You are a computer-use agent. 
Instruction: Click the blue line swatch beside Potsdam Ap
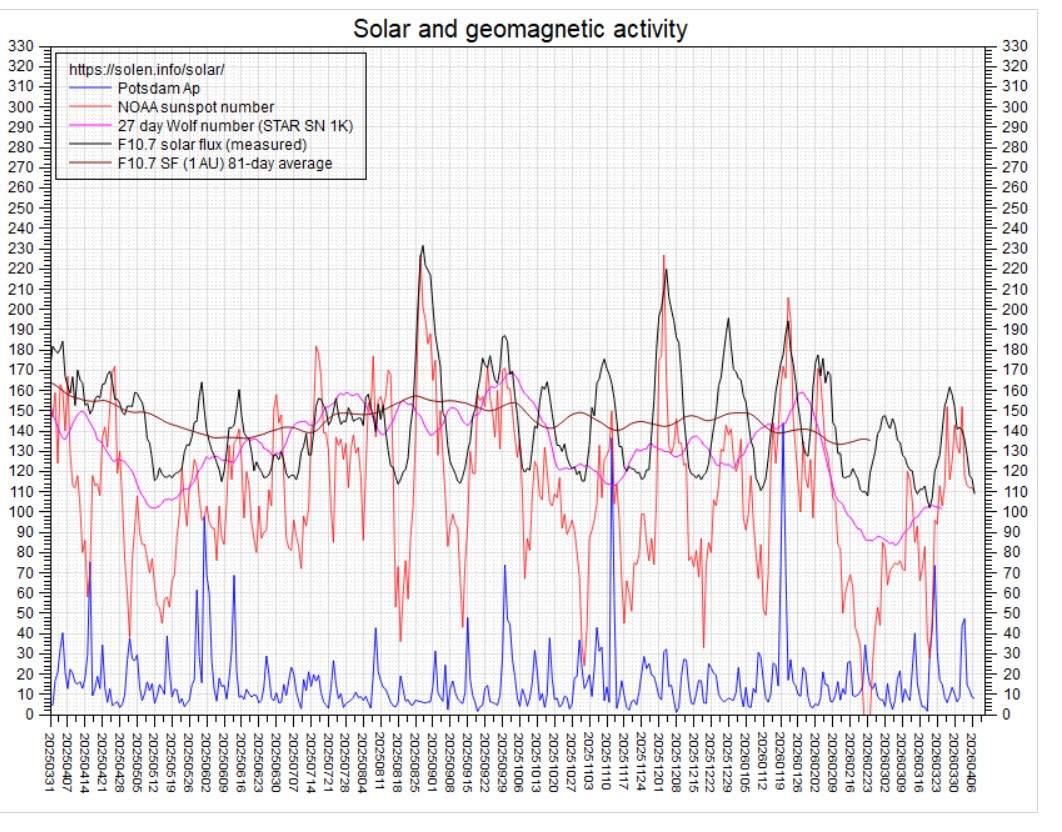[89, 88]
